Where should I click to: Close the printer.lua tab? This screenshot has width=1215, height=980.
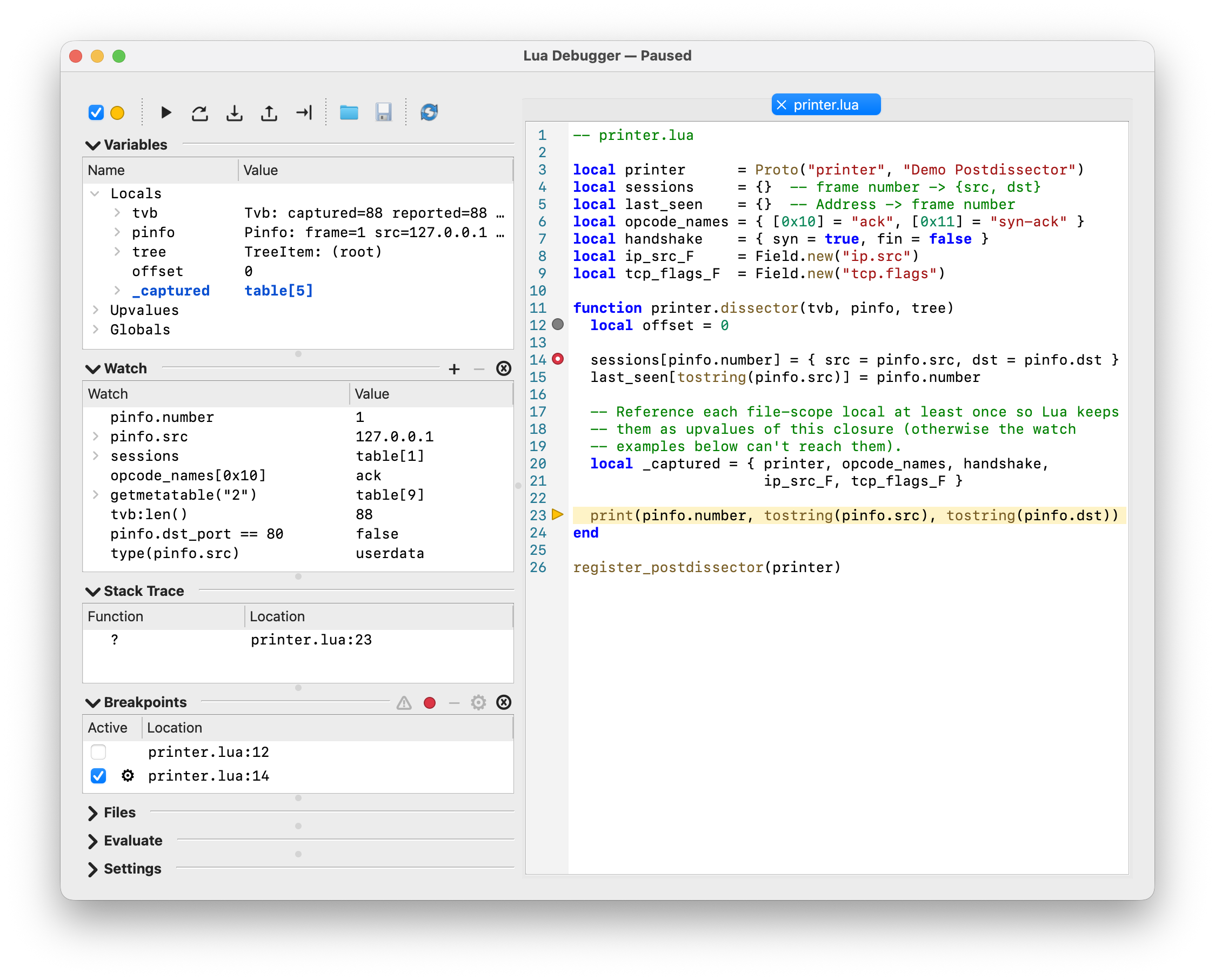coord(782,105)
